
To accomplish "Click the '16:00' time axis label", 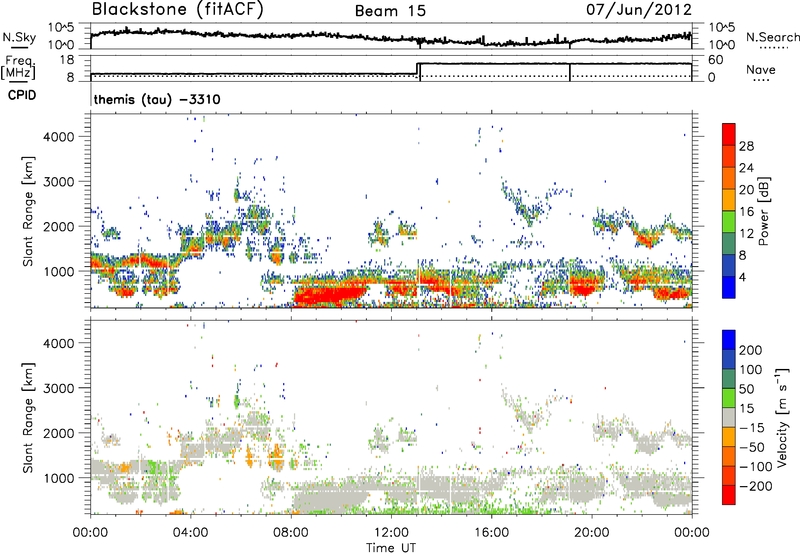I will coord(491,533).
